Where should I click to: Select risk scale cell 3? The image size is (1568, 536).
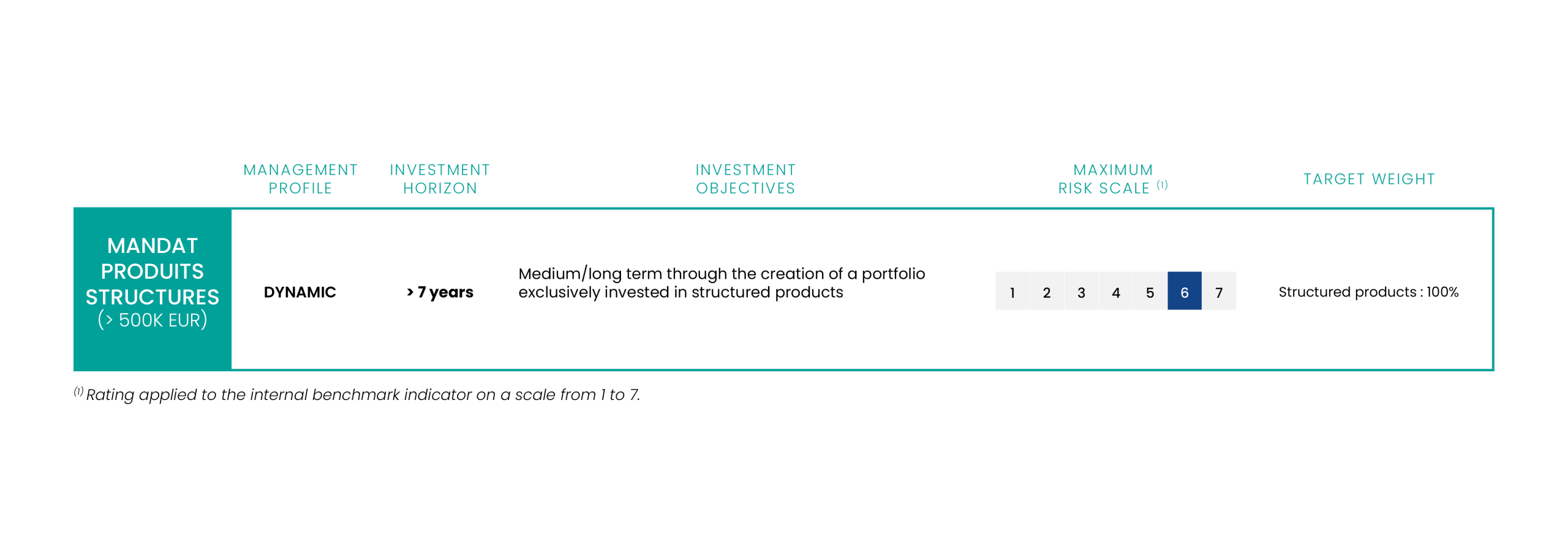tap(1081, 292)
